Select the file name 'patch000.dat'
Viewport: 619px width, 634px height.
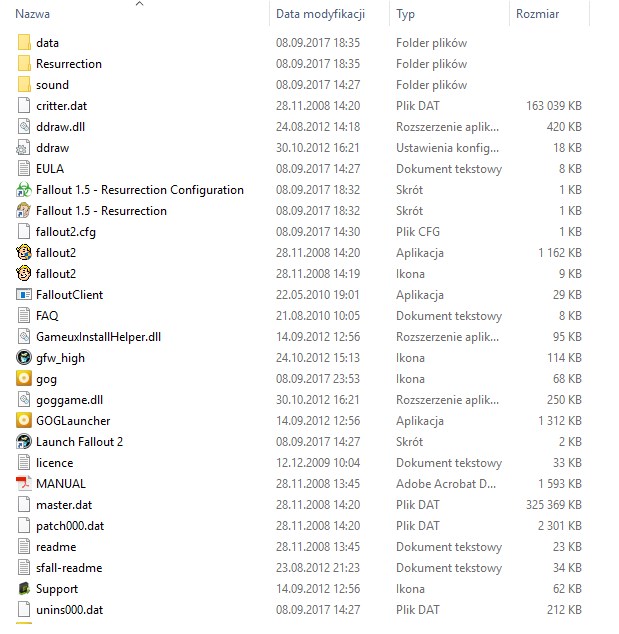pyautogui.click(x=70, y=526)
